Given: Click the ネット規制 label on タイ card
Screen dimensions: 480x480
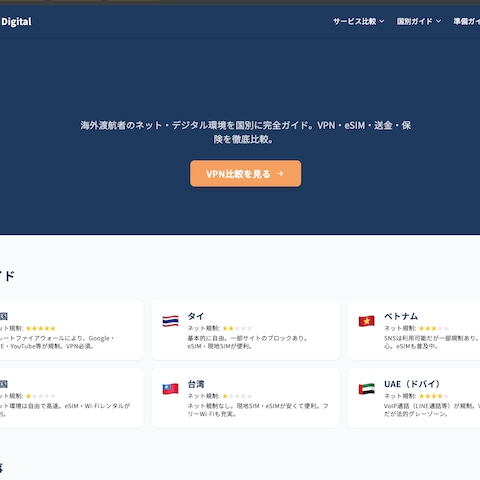Looking at the screenshot, I should [204, 328].
